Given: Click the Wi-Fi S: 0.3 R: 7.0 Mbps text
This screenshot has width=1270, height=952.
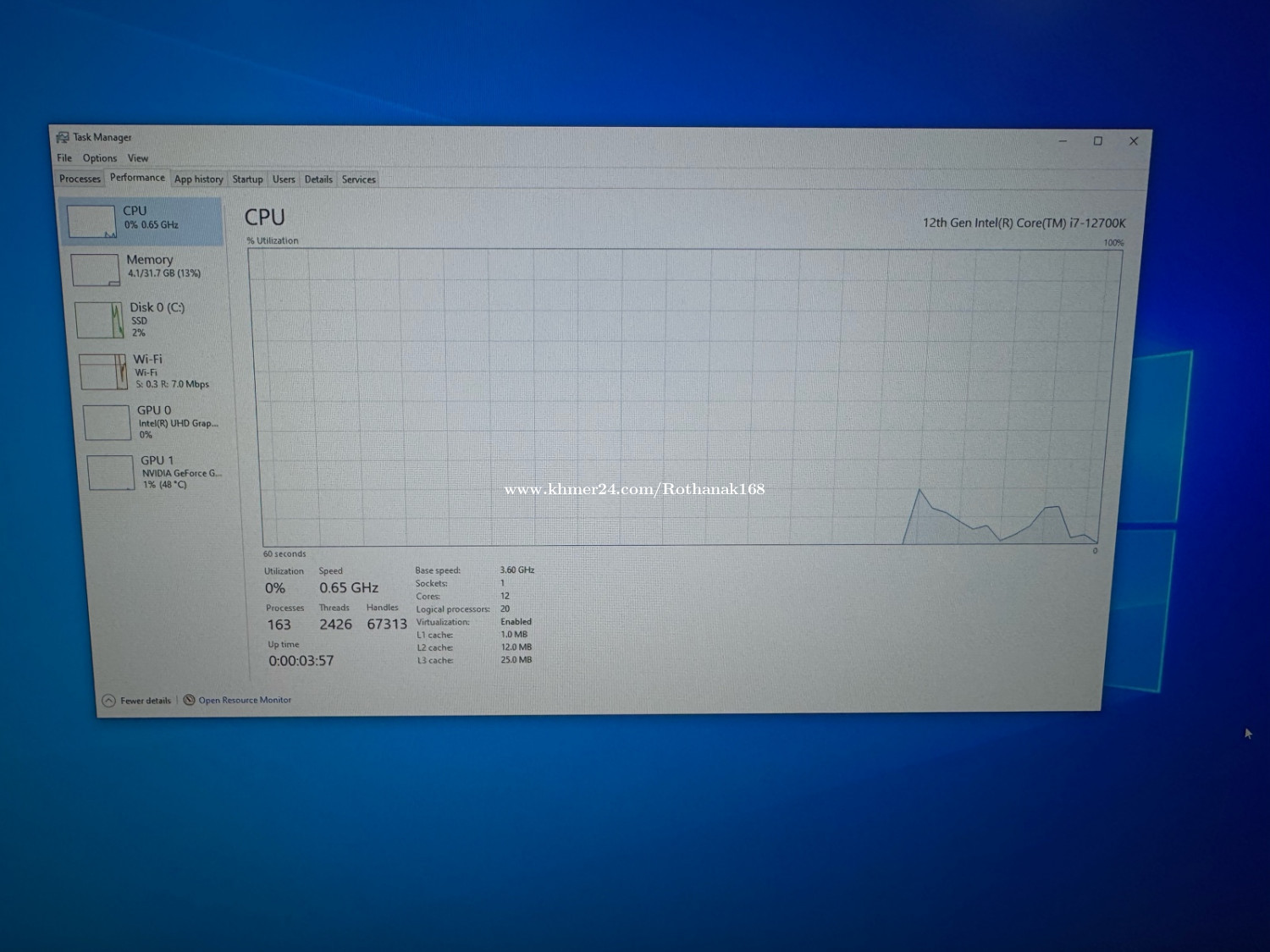Looking at the screenshot, I should point(173,384).
